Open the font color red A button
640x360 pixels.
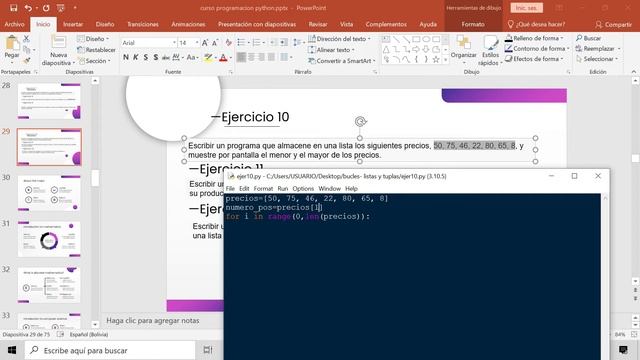[x=223, y=58]
